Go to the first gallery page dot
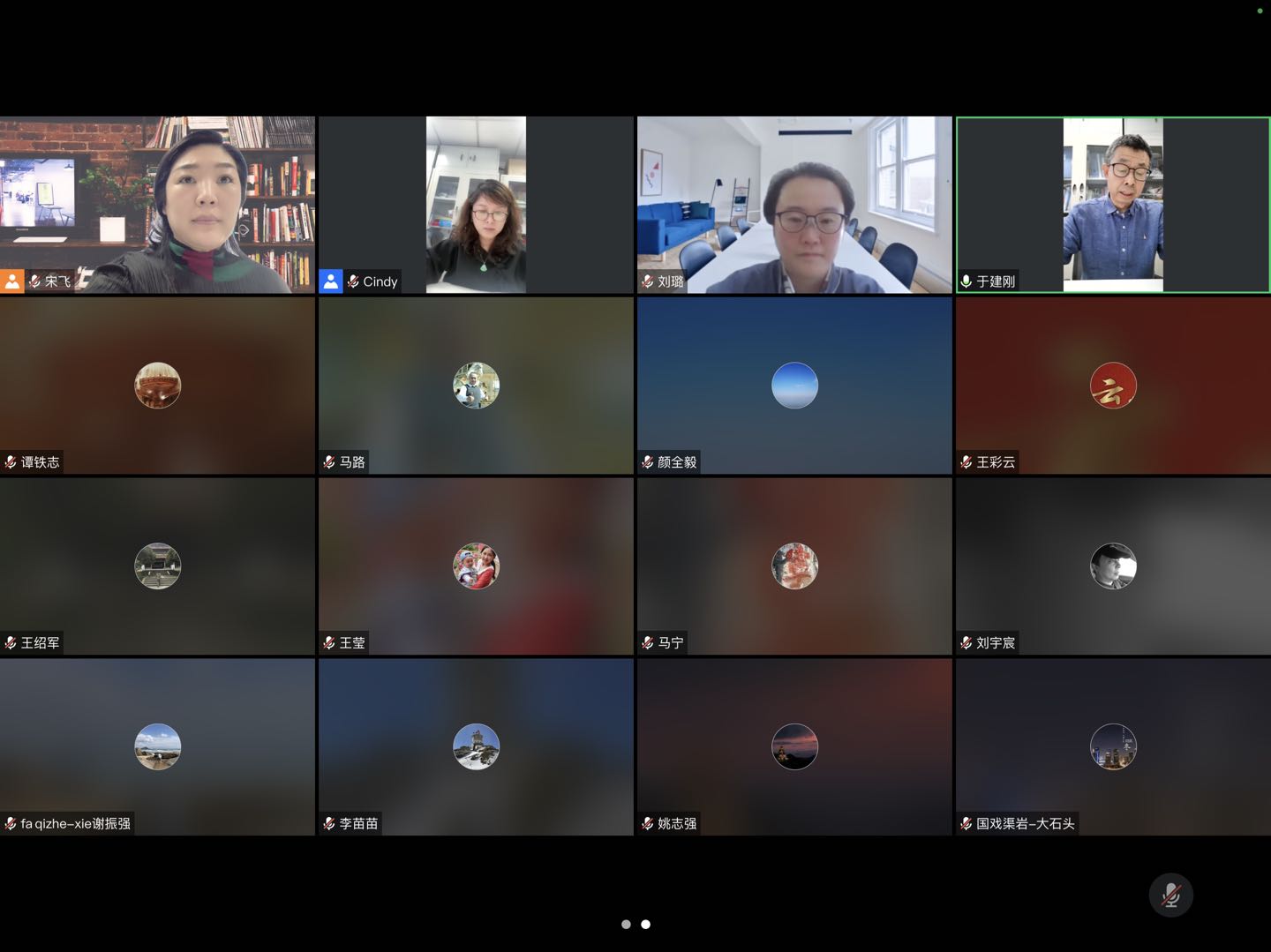 coord(626,925)
